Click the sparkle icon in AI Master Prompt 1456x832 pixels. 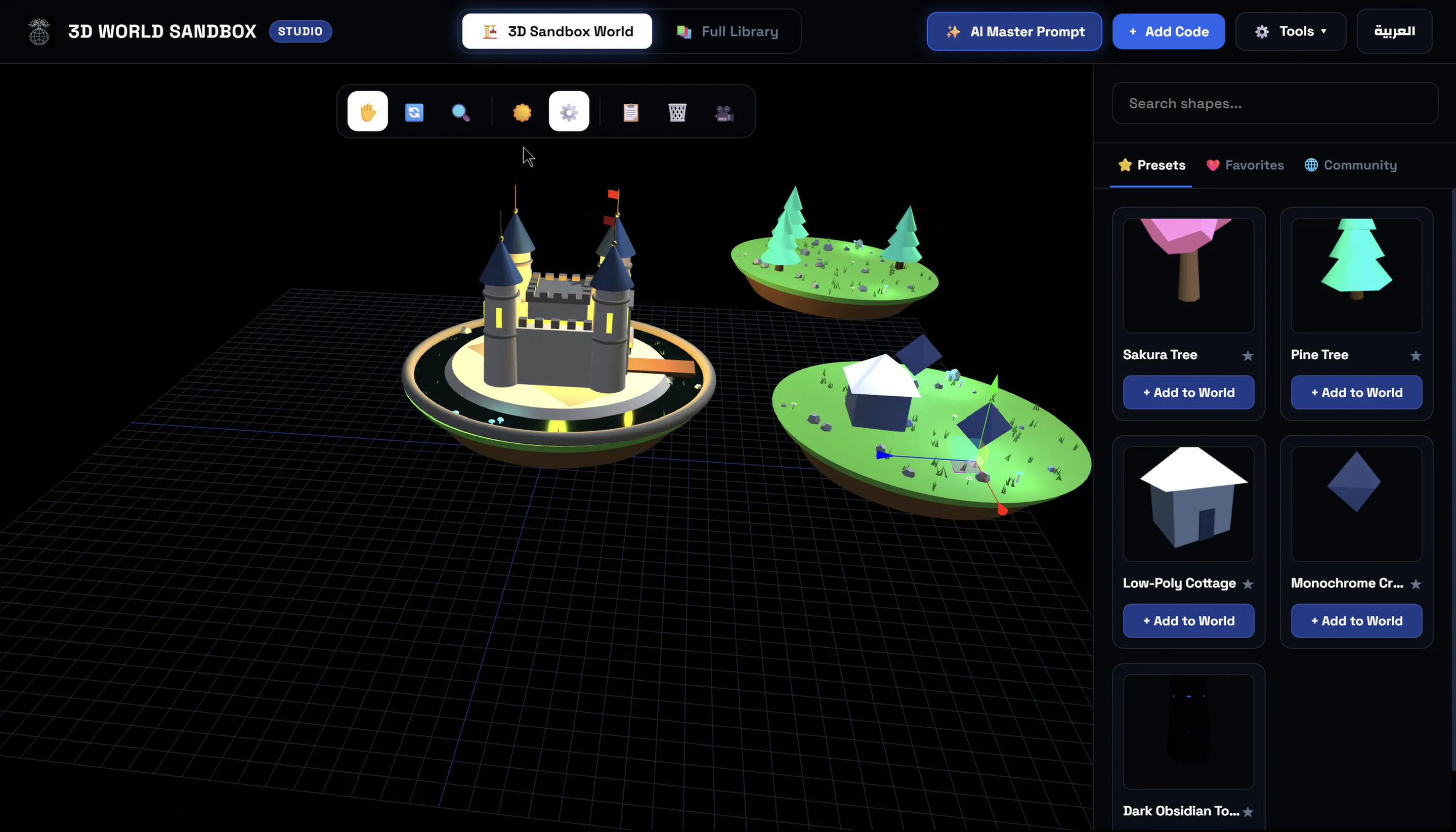[x=953, y=31]
